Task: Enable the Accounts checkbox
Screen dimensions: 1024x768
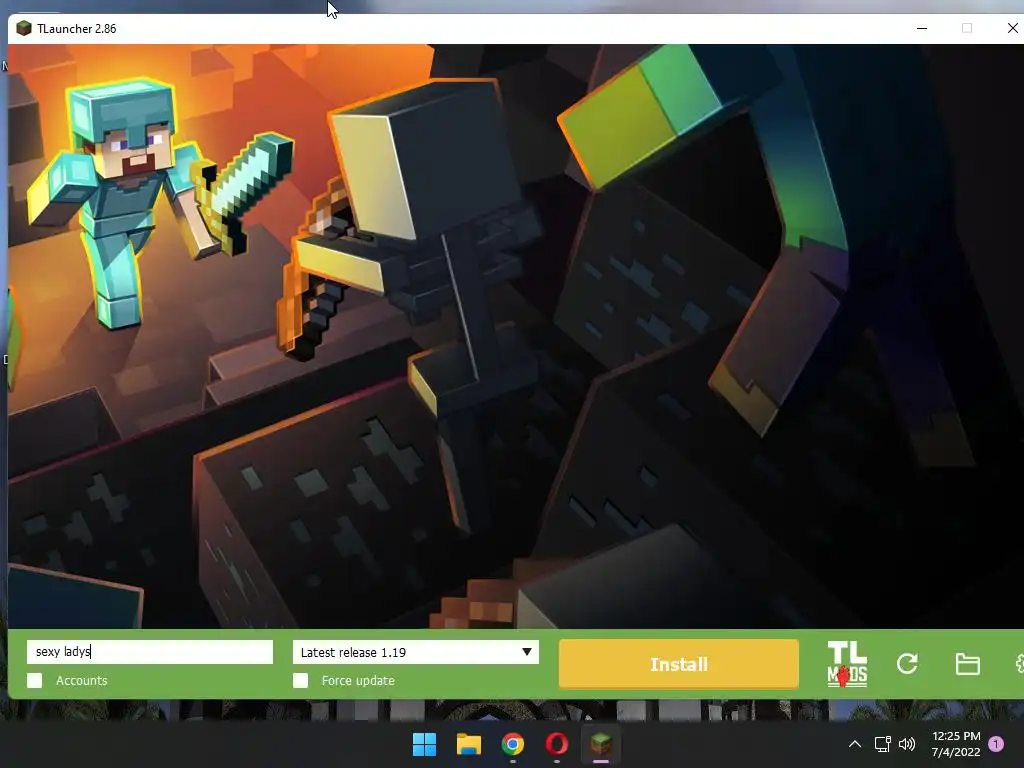Action: (x=35, y=680)
